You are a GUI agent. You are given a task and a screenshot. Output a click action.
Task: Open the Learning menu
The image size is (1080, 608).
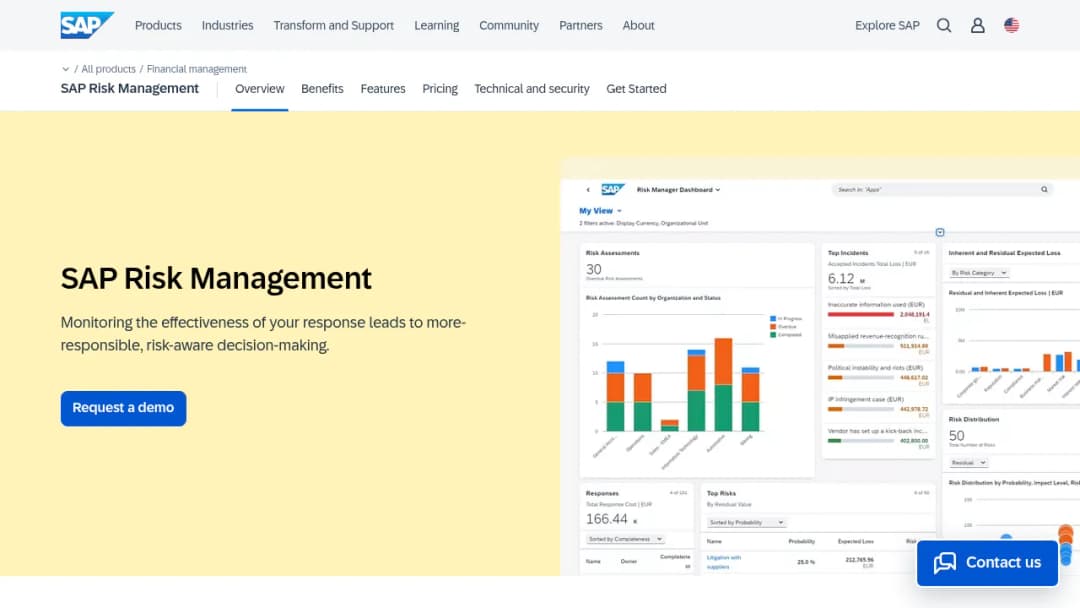coord(437,25)
